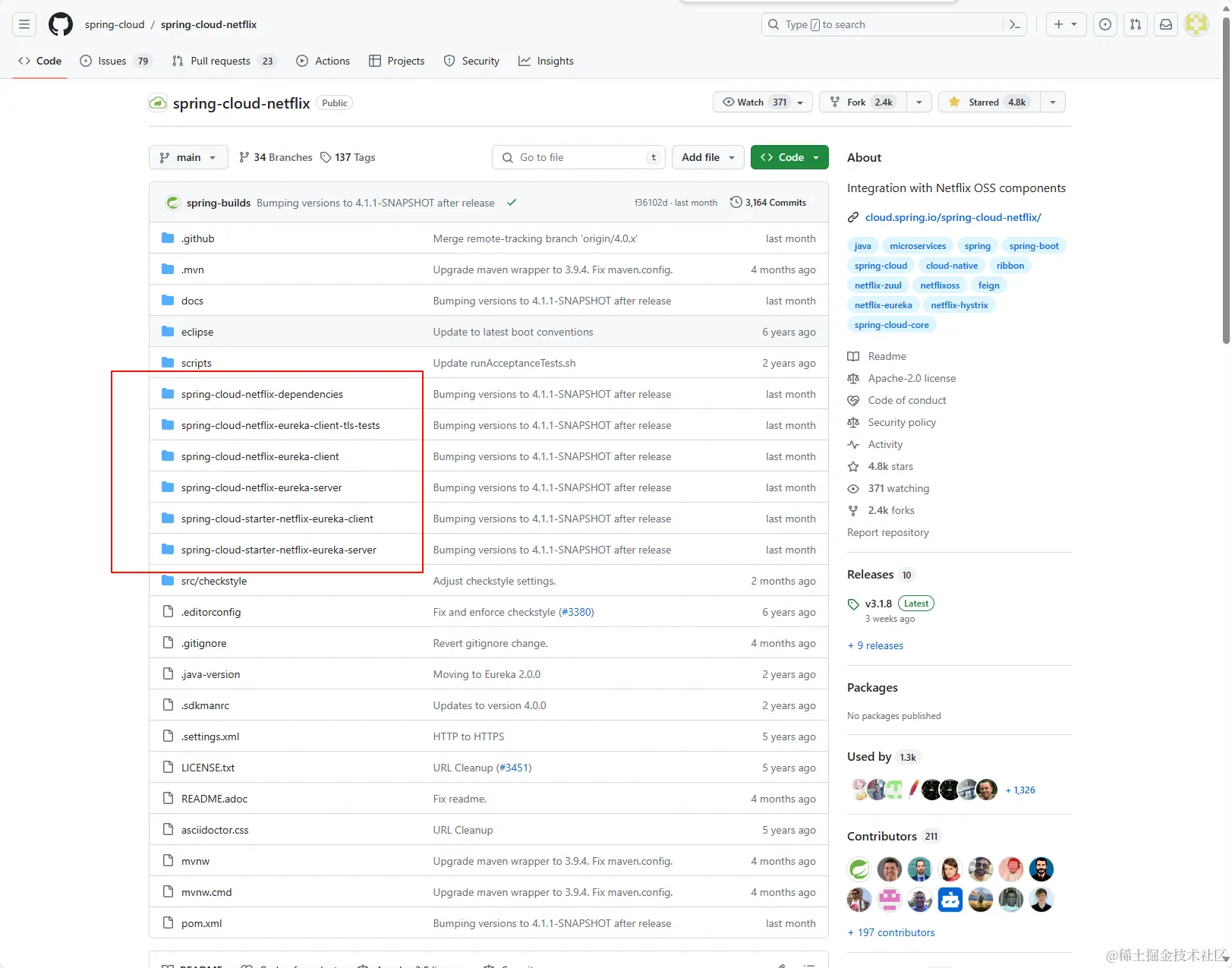Open the notifications inbox icon
This screenshot has width=1232, height=968.
1166,24
